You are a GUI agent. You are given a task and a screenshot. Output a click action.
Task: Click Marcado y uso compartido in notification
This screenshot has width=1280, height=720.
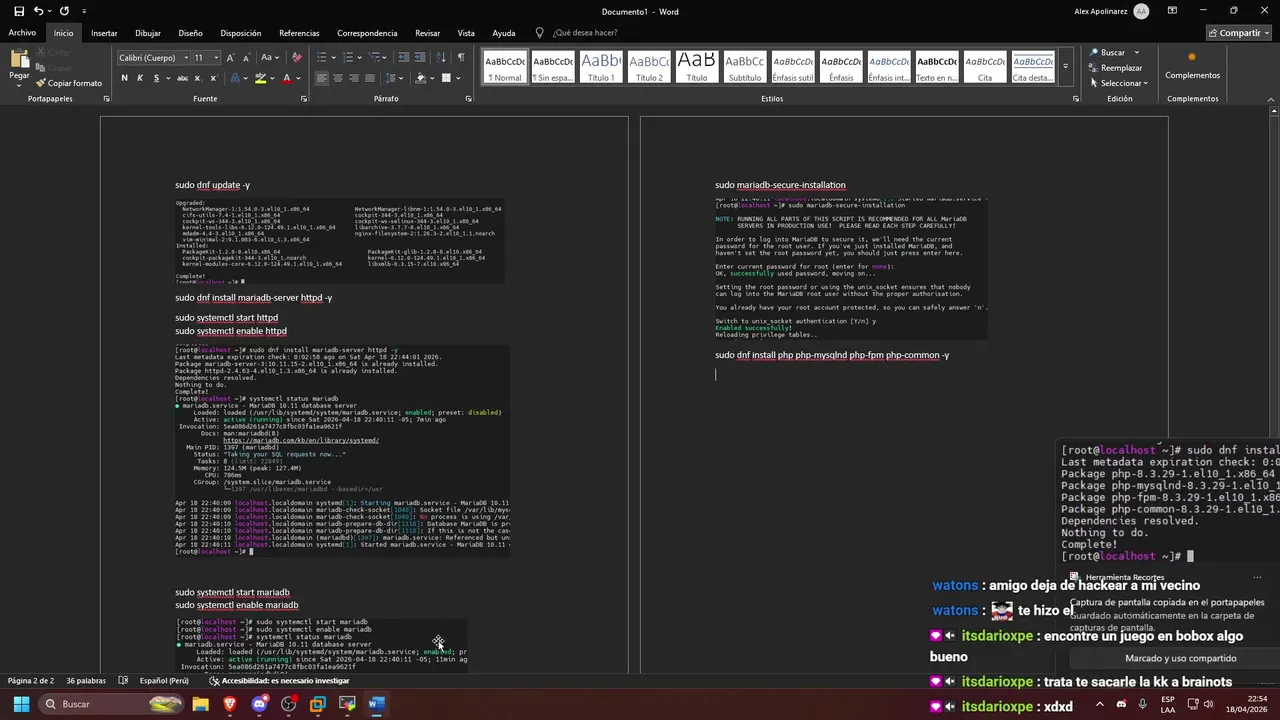tap(1181, 658)
